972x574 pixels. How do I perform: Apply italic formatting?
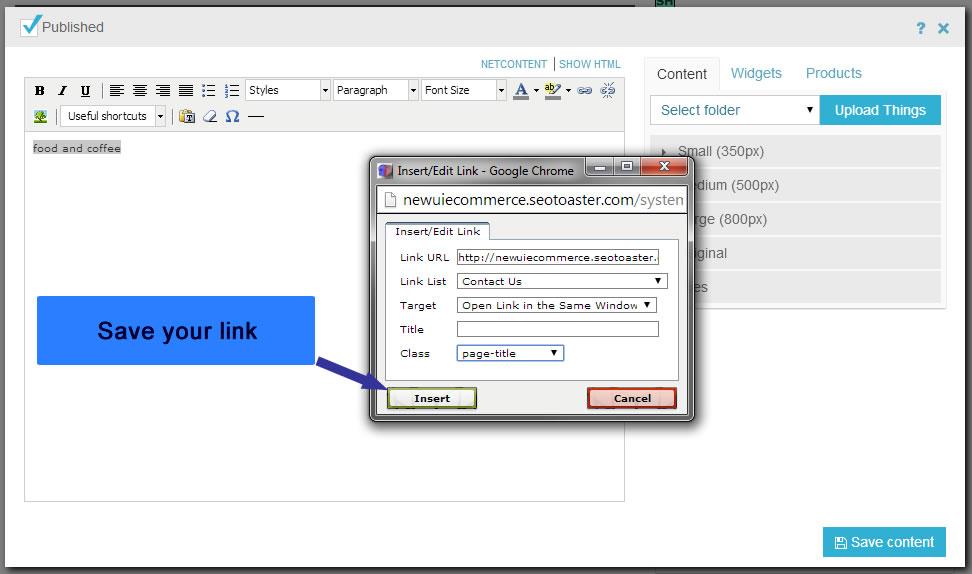point(62,90)
